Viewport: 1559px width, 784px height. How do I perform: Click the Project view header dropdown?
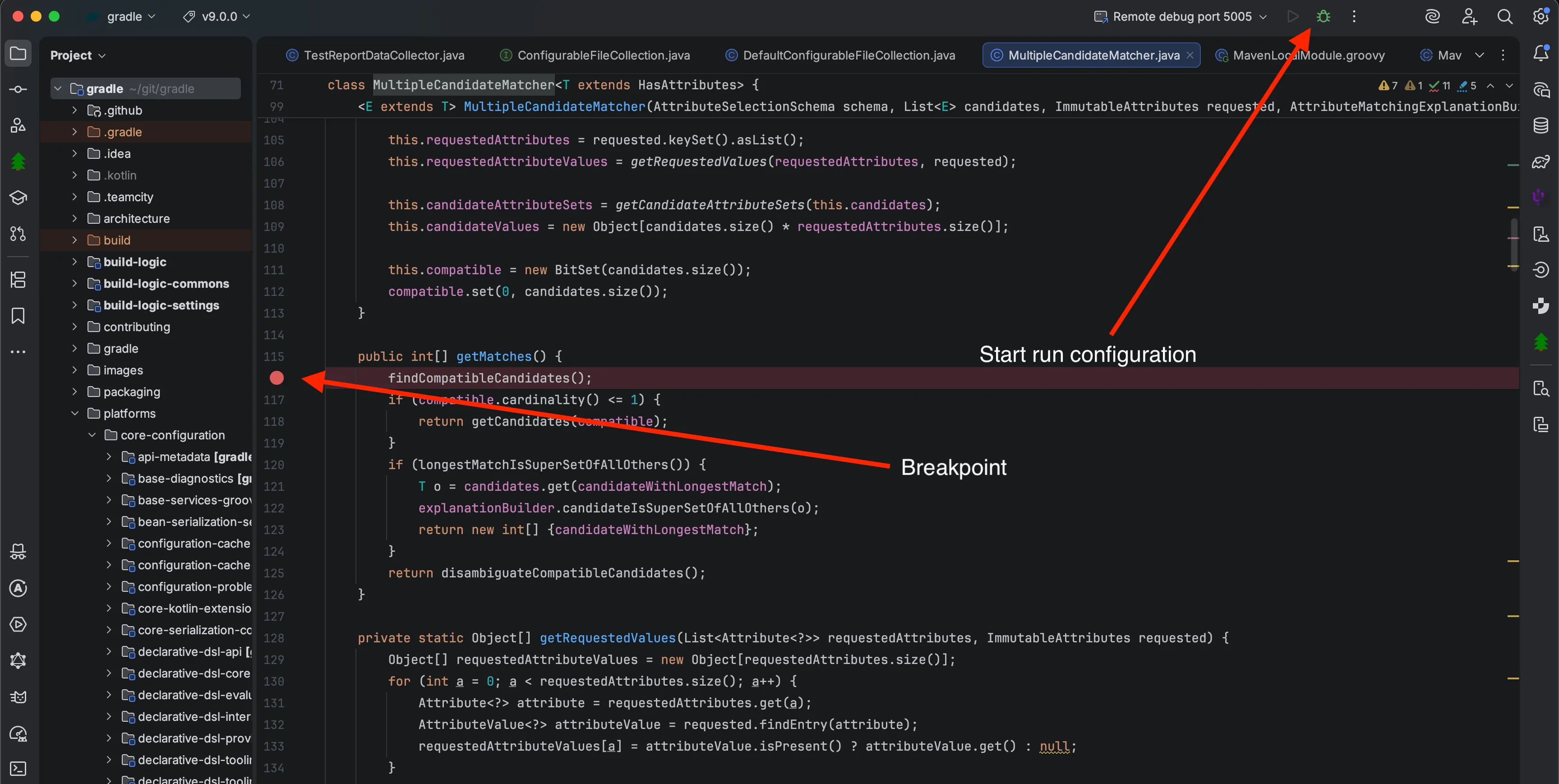(78, 55)
